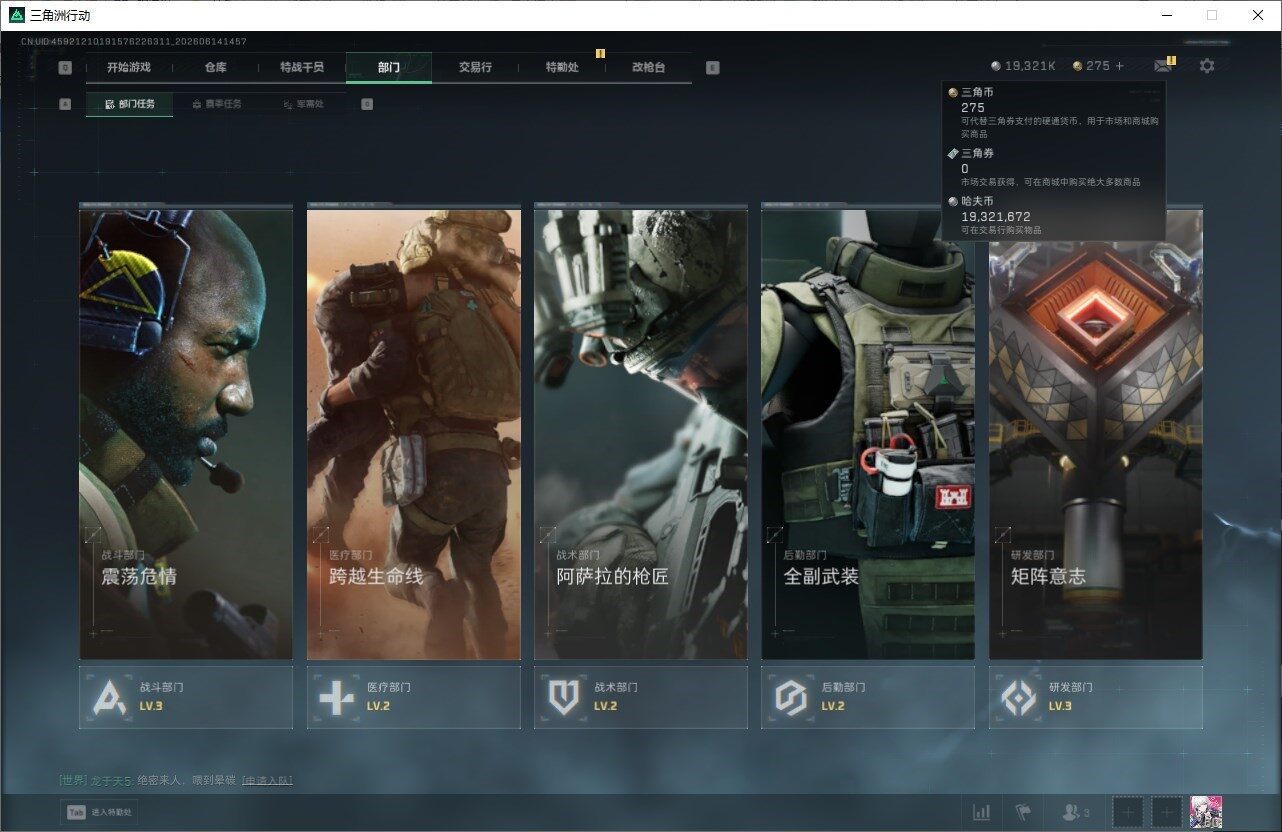Select the 部门 tab
Viewport: 1282px width, 832px height.
click(x=389, y=67)
